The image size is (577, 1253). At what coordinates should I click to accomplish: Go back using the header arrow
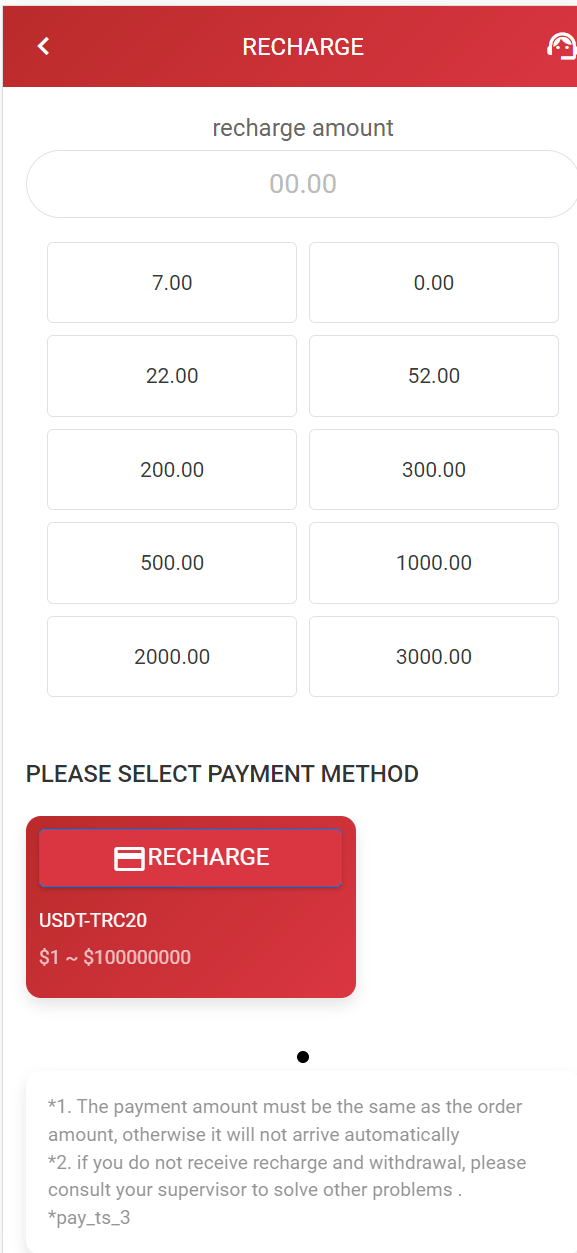pyautogui.click(x=43, y=46)
